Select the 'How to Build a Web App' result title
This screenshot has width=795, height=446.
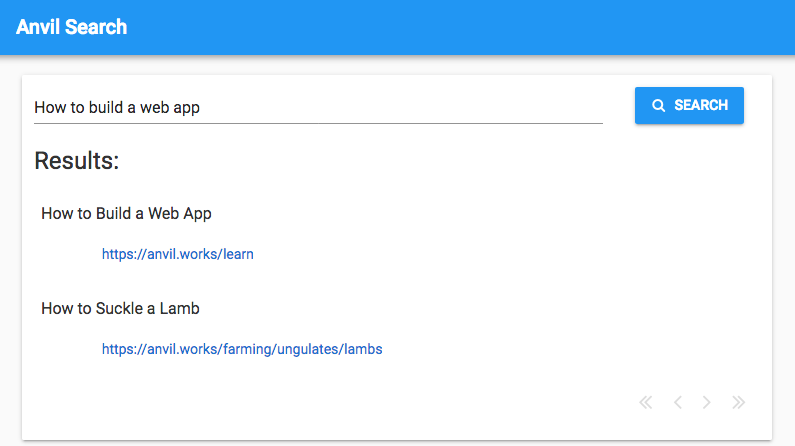pyautogui.click(x=126, y=213)
